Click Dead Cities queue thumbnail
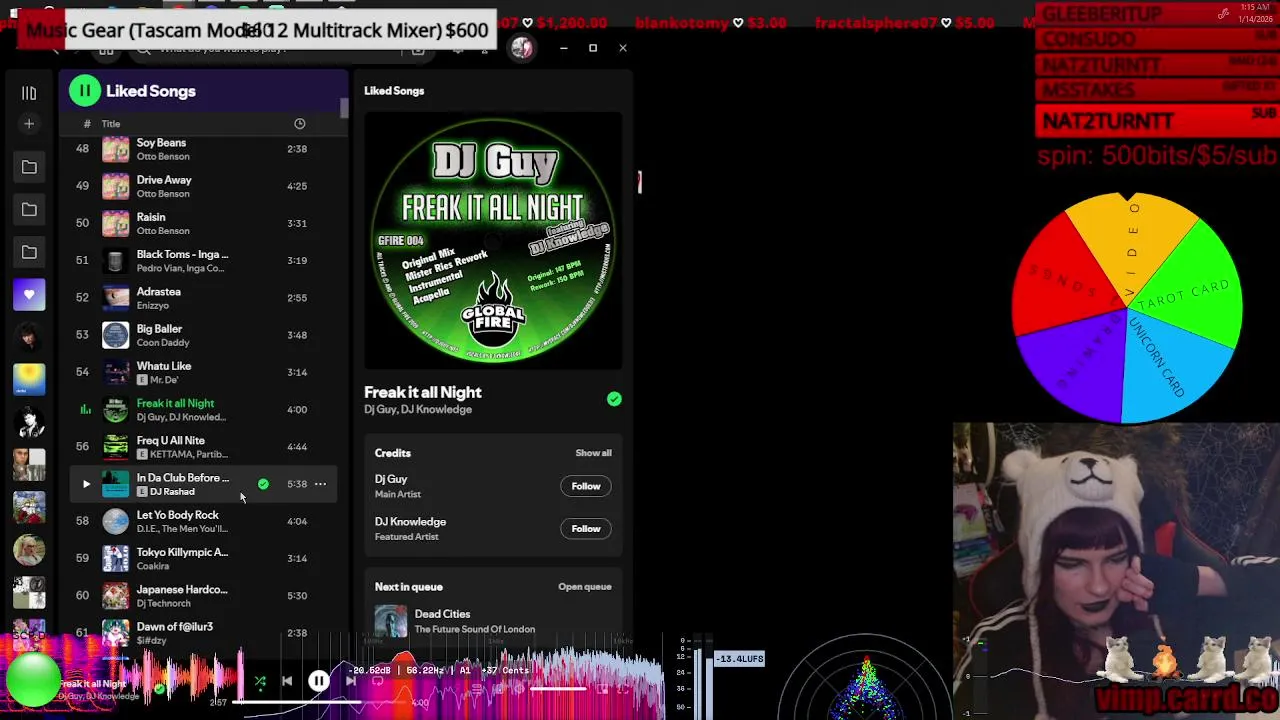Viewport: 1280px width, 720px height. pyautogui.click(x=391, y=621)
